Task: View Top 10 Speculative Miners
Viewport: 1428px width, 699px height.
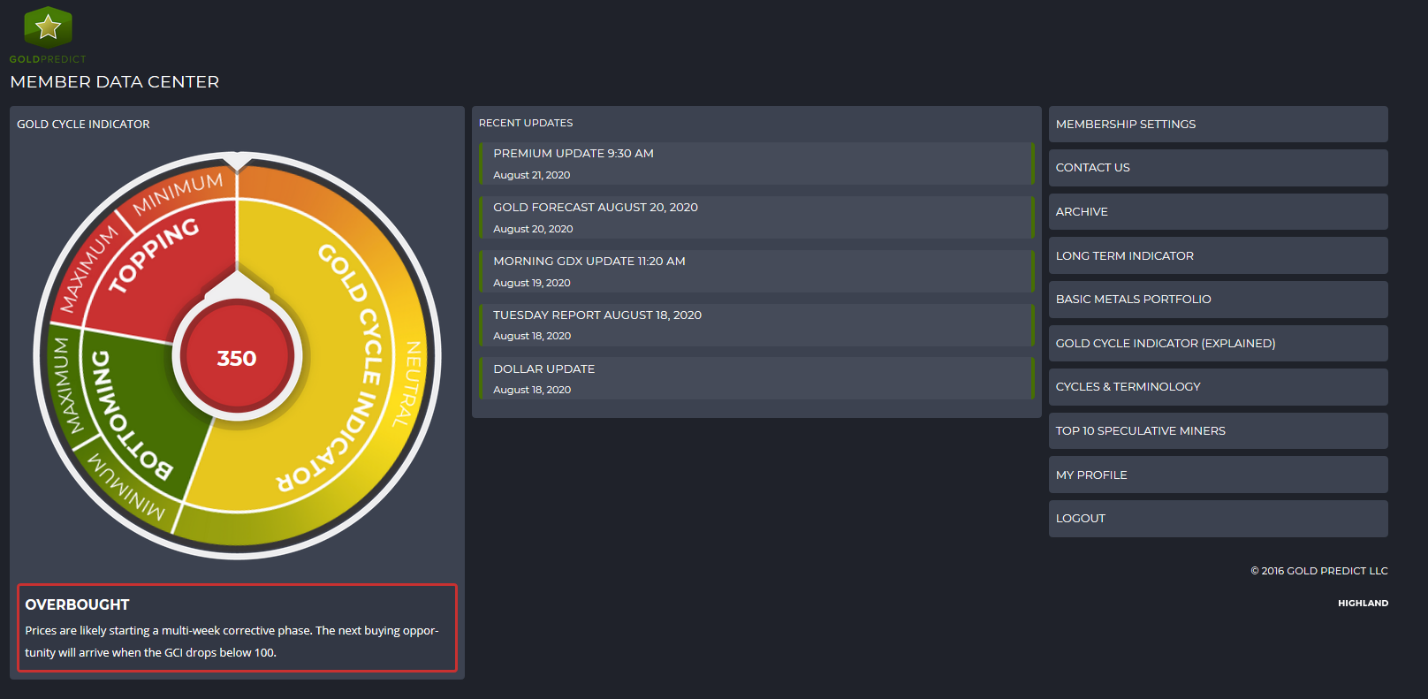Action: [x=1217, y=431]
